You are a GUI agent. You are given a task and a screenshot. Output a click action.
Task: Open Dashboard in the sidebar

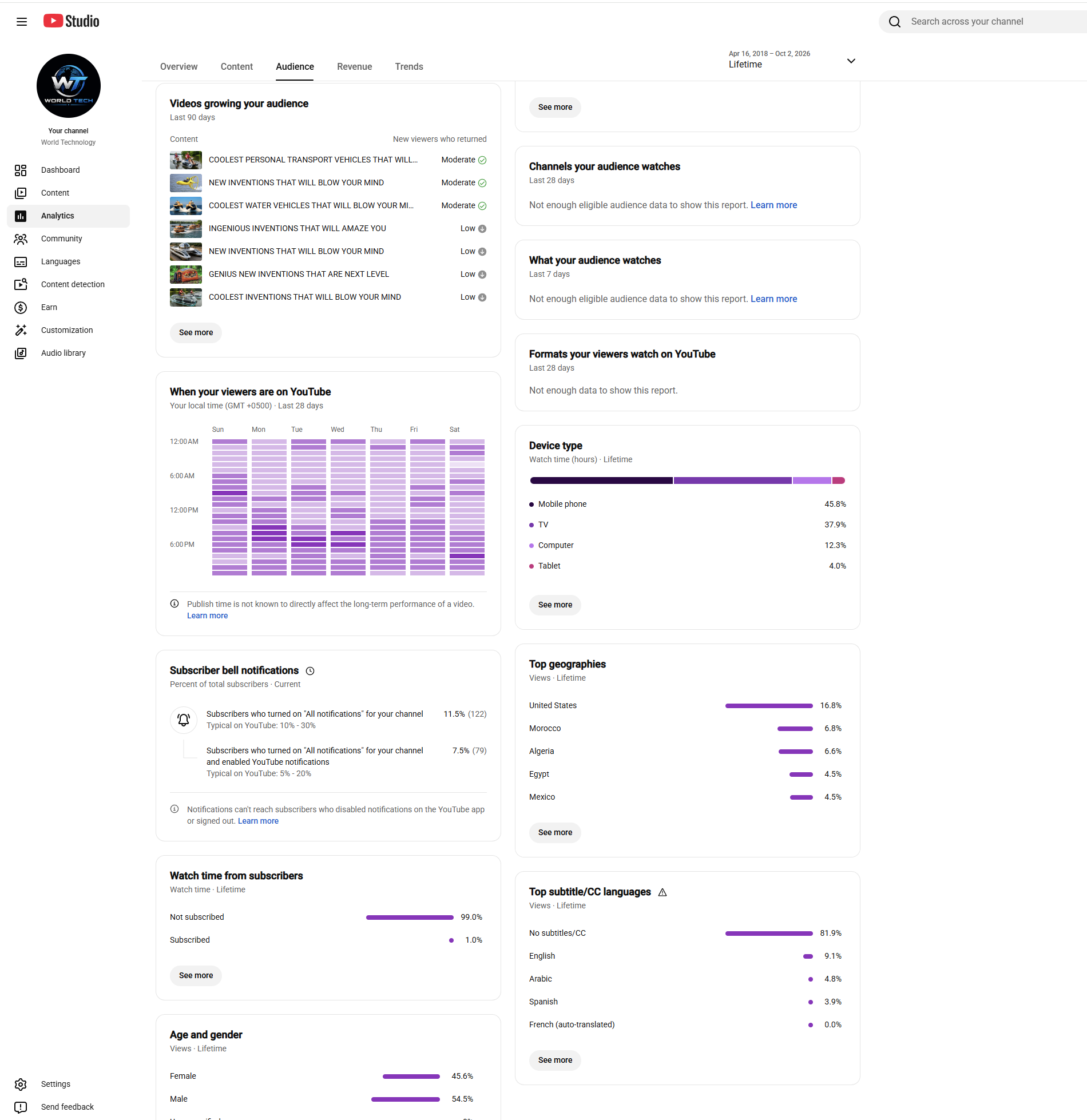(69, 170)
